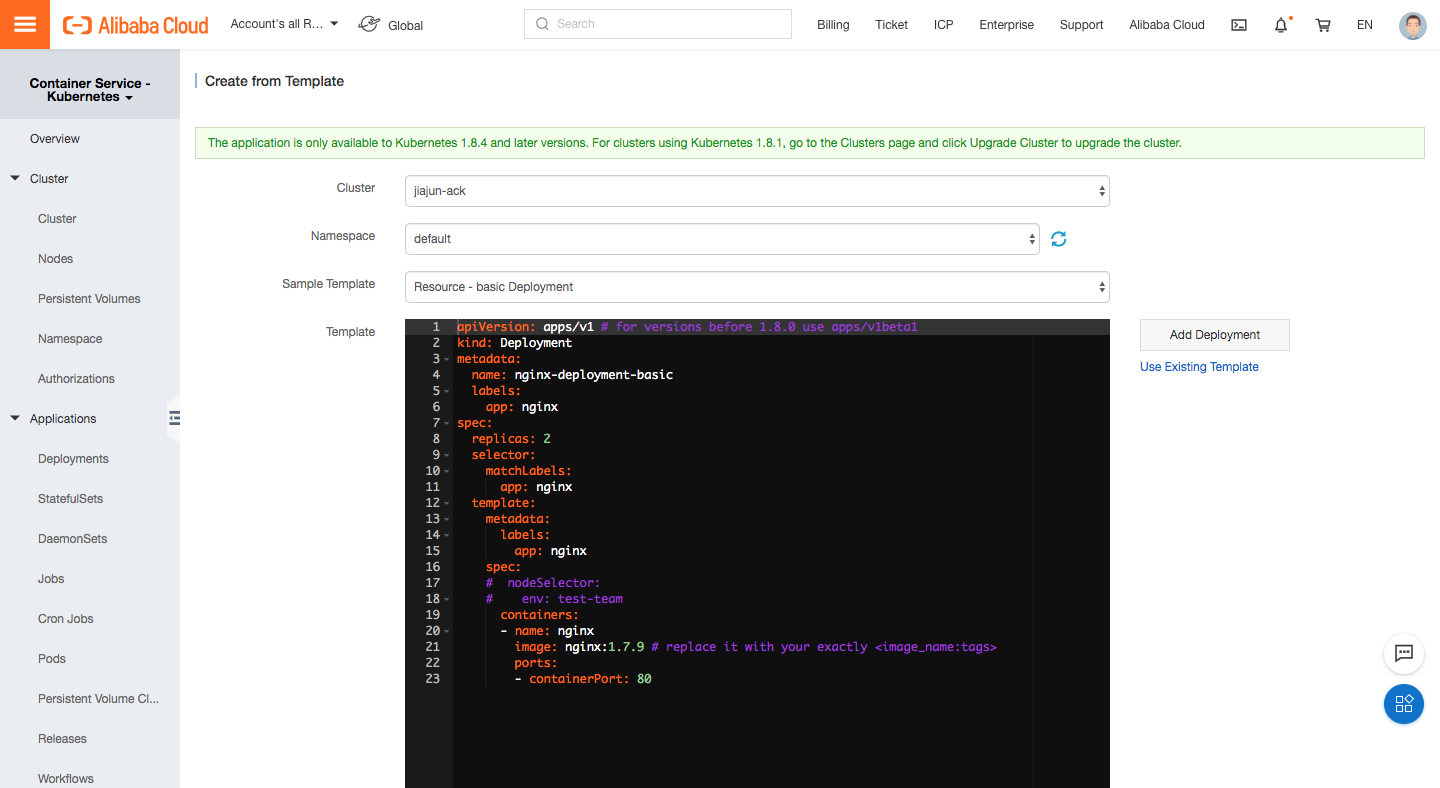Fold the containers item at line 20
This screenshot has width=1440, height=788.
click(447, 631)
